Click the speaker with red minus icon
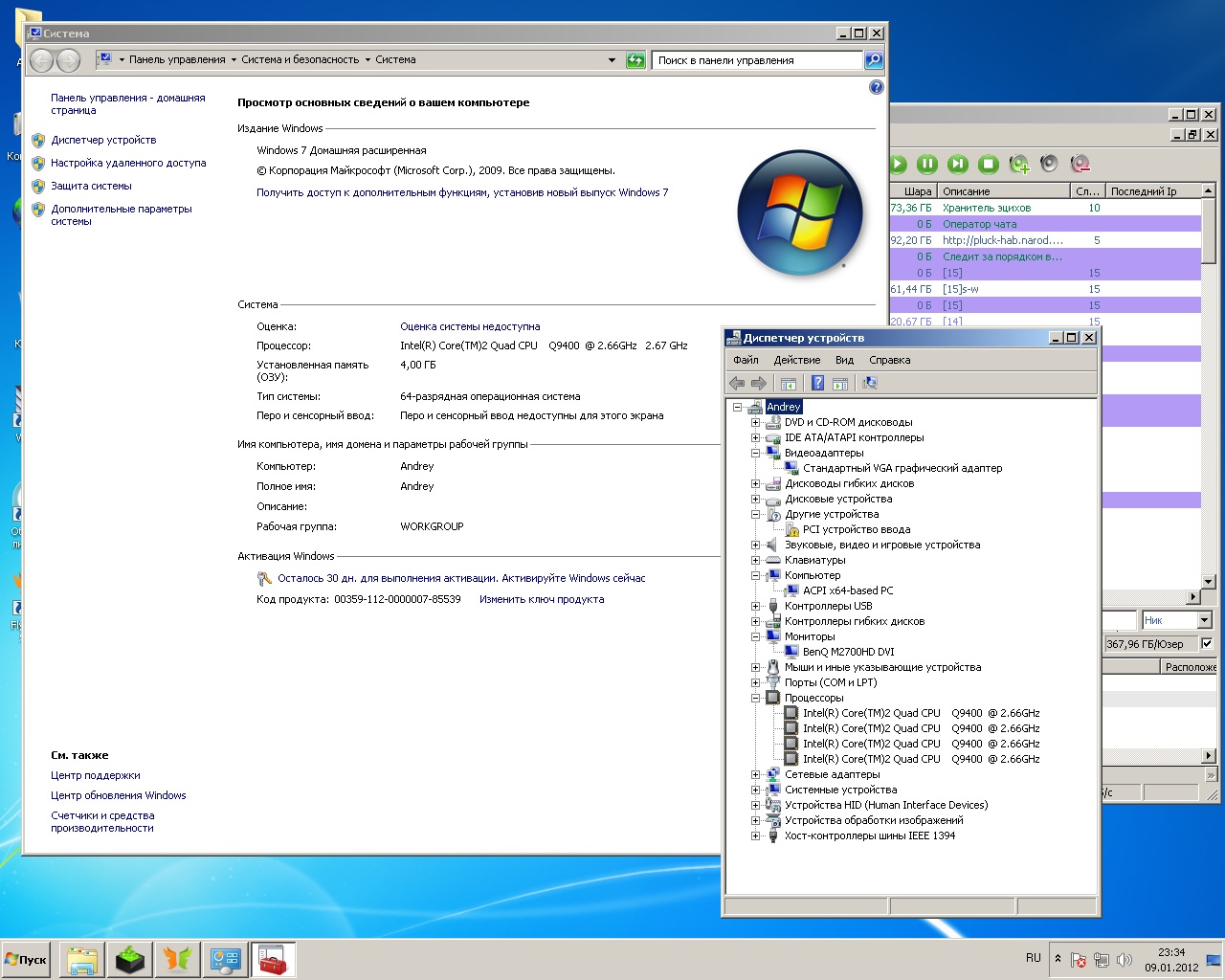1225x980 pixels. pyautogui.click(x=1080, y=164)
